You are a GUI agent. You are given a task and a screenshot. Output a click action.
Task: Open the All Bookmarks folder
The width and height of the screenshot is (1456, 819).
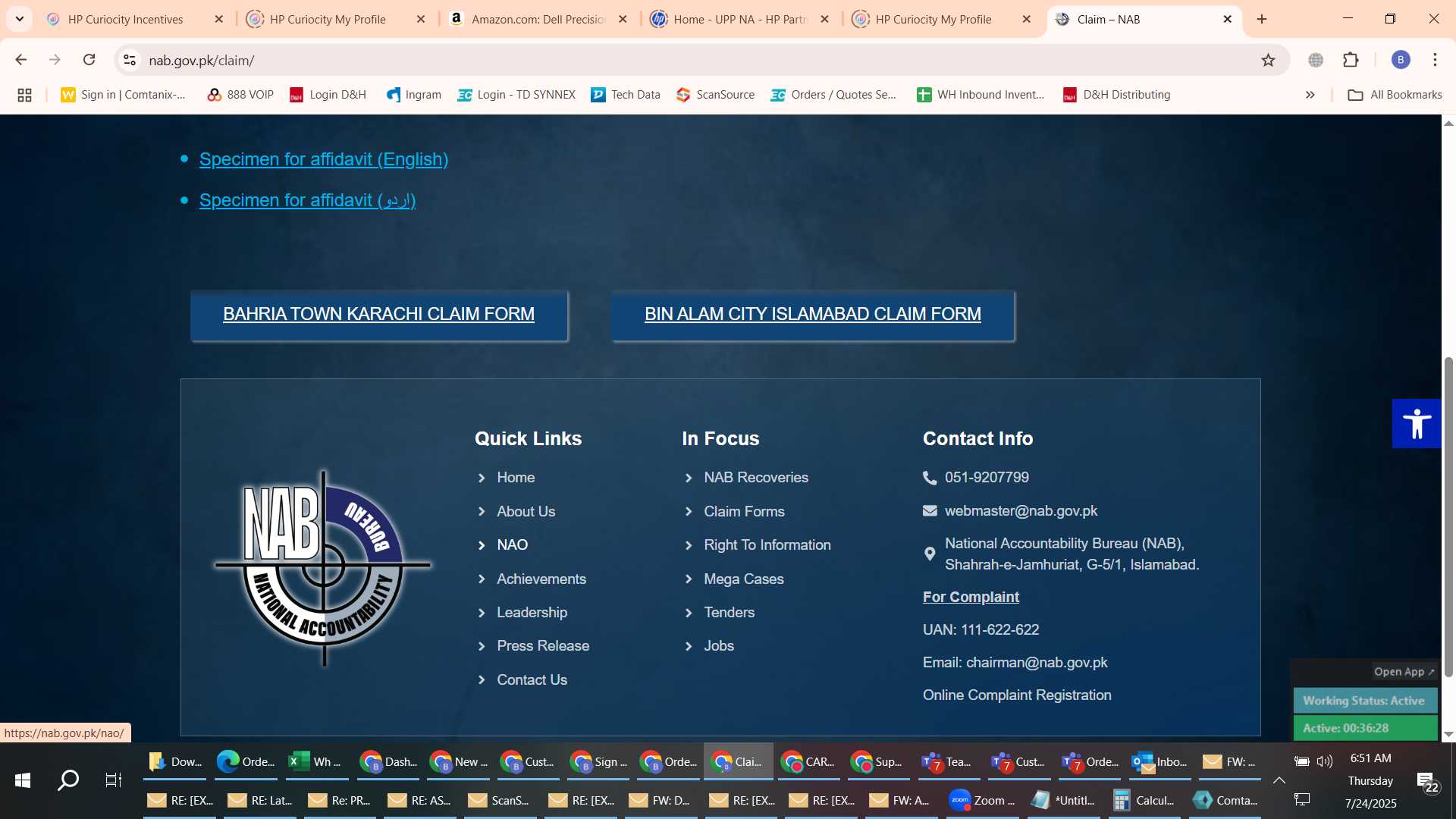pyautogui.click(x=1395, y=95)
